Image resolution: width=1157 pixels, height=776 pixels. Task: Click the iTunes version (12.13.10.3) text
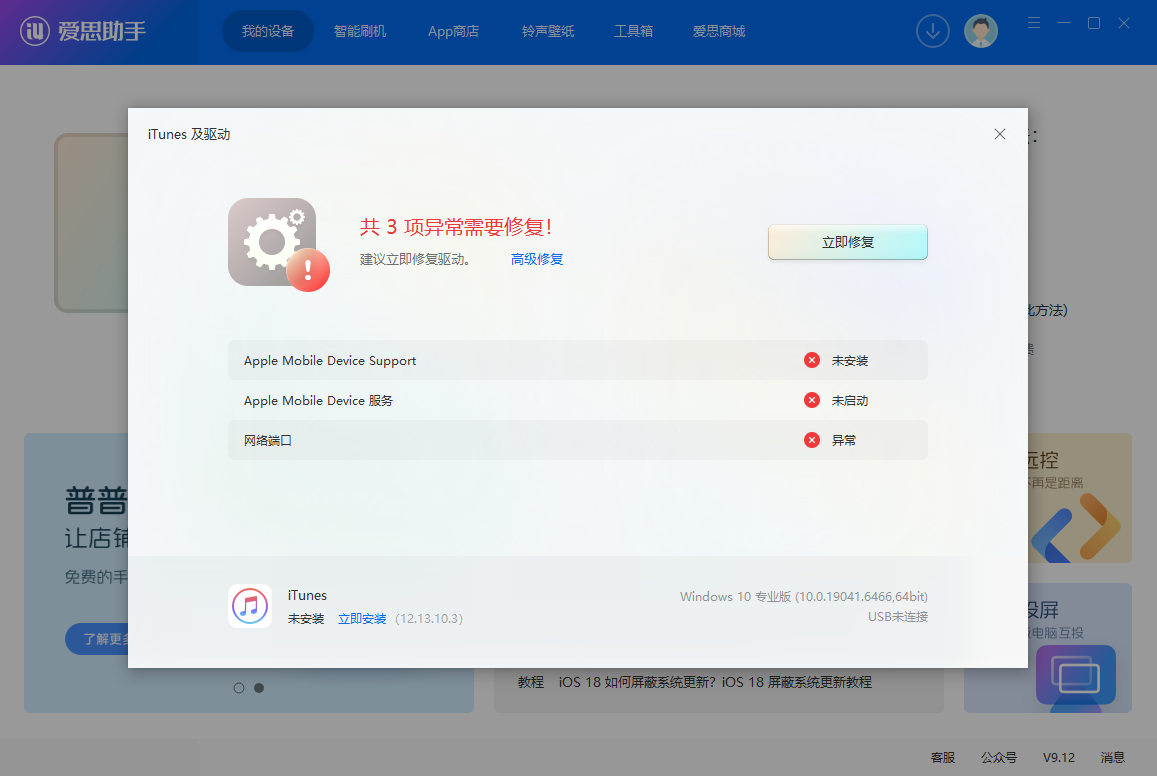tap(429, 618)
